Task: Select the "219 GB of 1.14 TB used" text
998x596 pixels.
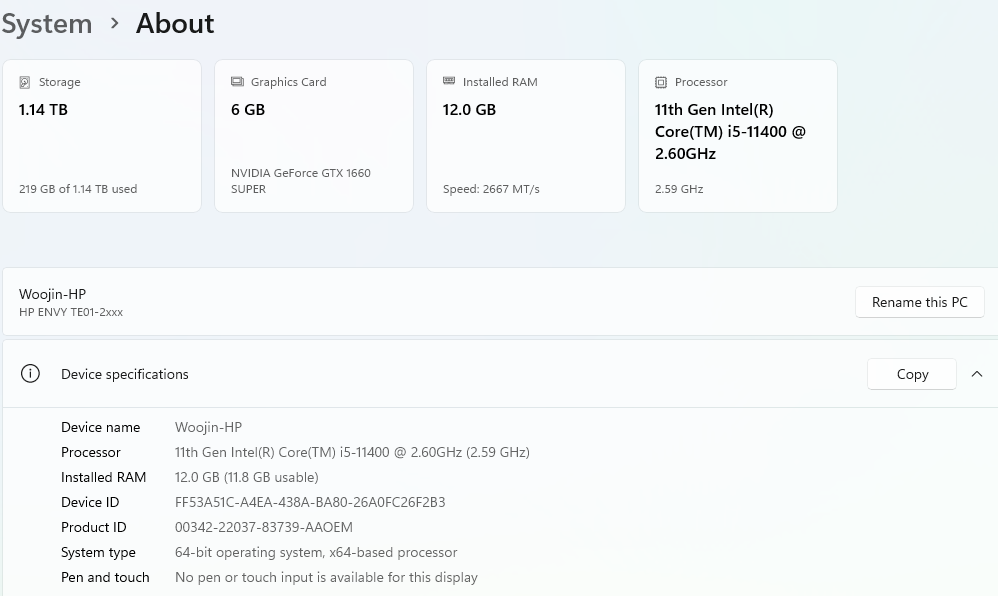Action: (78, 189)
